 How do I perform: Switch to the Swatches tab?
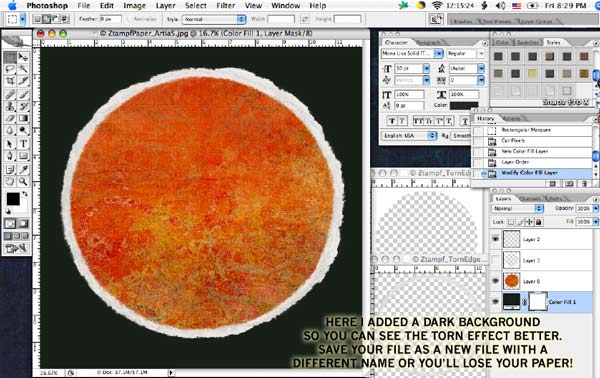coord(528,42)
